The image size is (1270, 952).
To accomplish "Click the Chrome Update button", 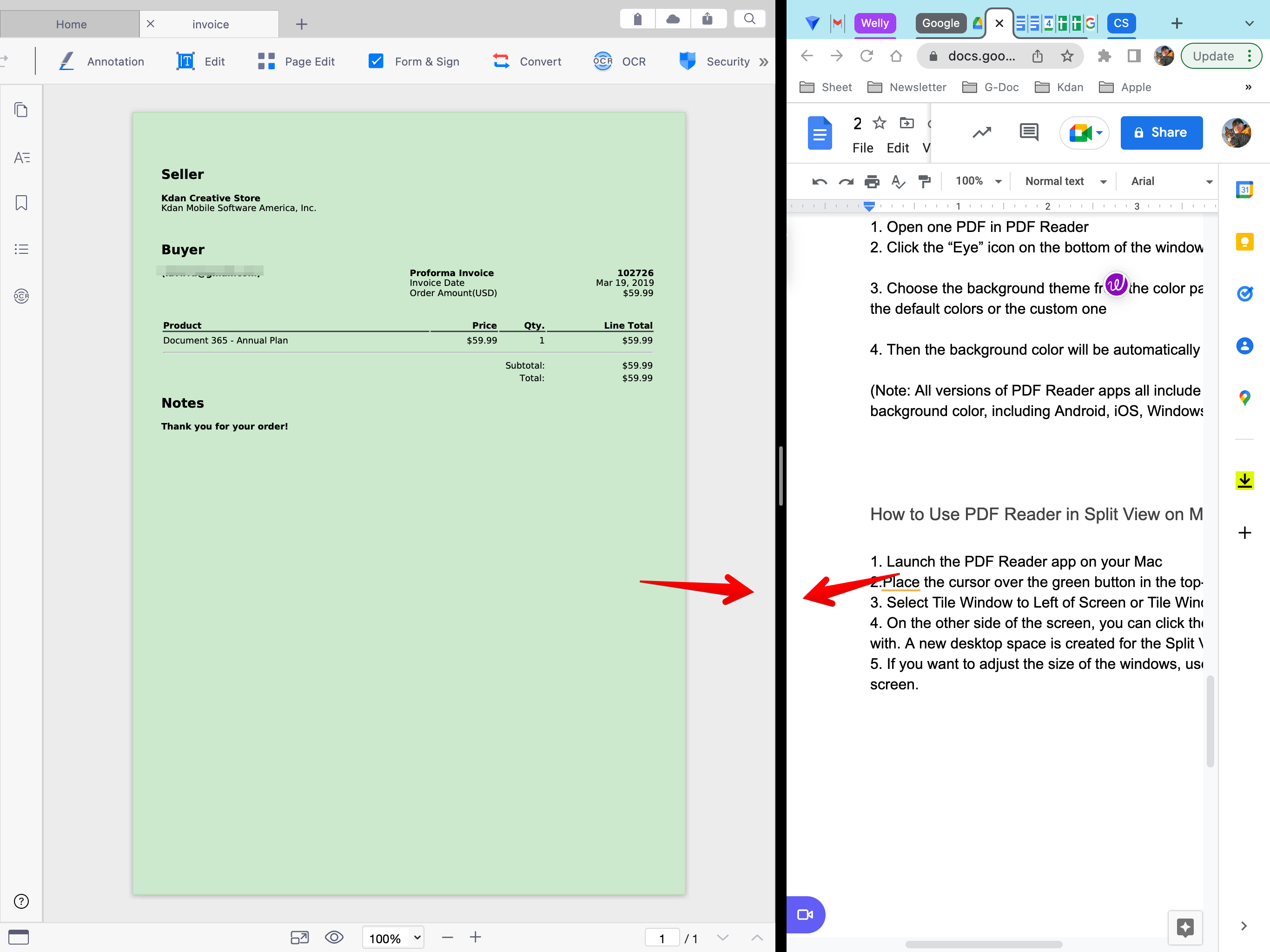I will point(1221,56).
